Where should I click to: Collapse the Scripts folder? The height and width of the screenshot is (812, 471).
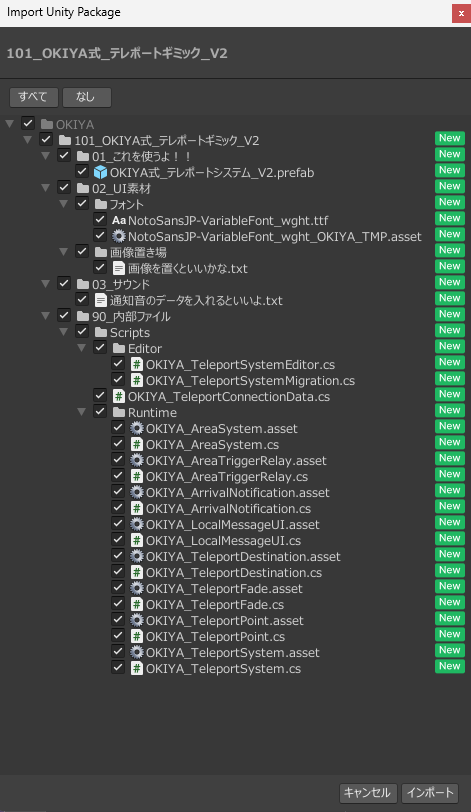pyautogui.click(x=64, y=332)
